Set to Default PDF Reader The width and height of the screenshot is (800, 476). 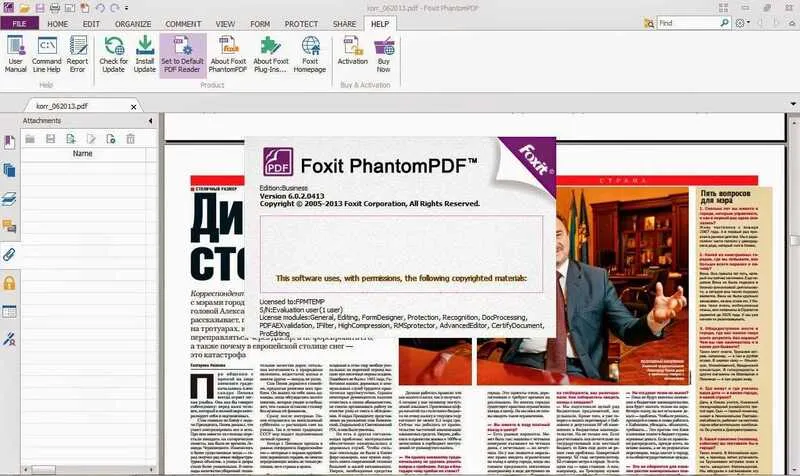point(182,54)
